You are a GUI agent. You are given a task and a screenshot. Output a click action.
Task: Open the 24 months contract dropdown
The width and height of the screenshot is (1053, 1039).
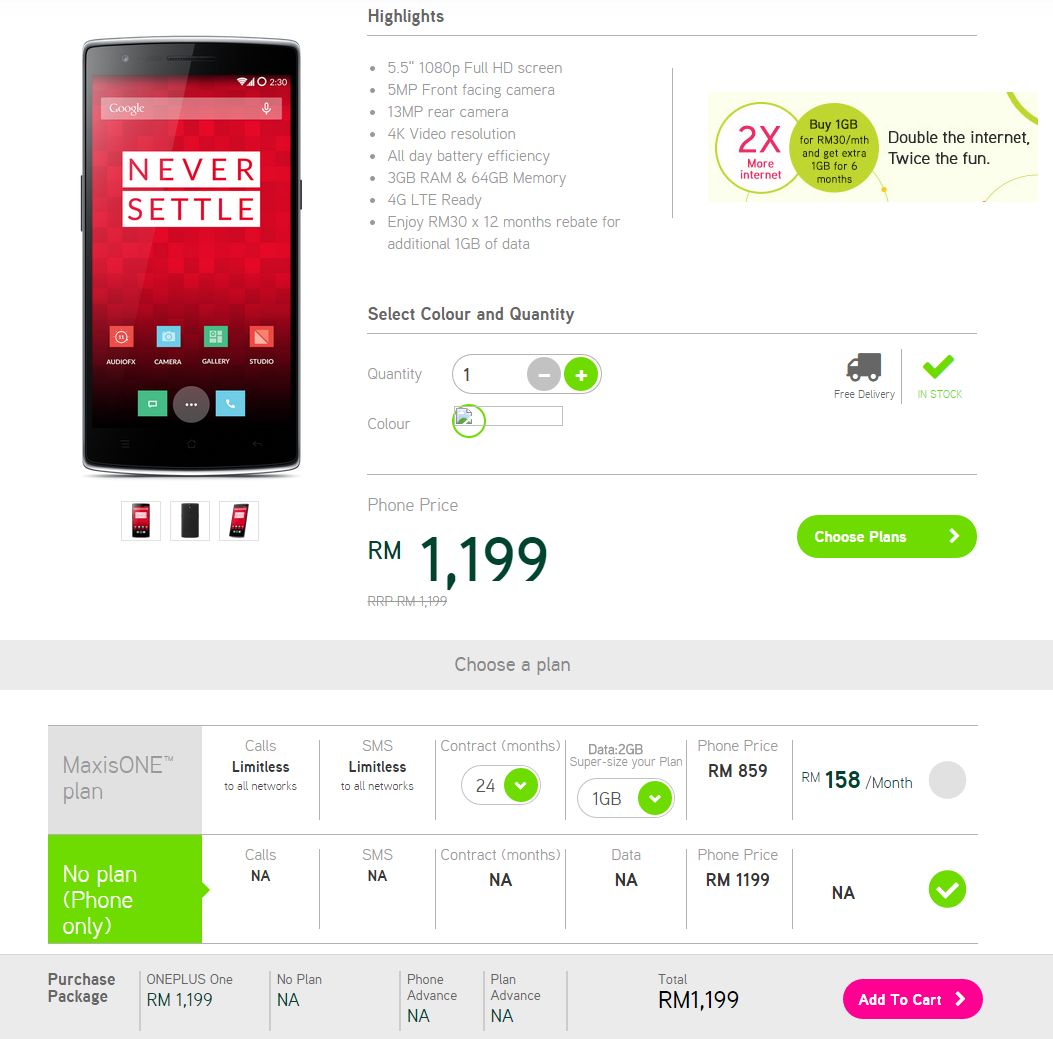point(501,784)
